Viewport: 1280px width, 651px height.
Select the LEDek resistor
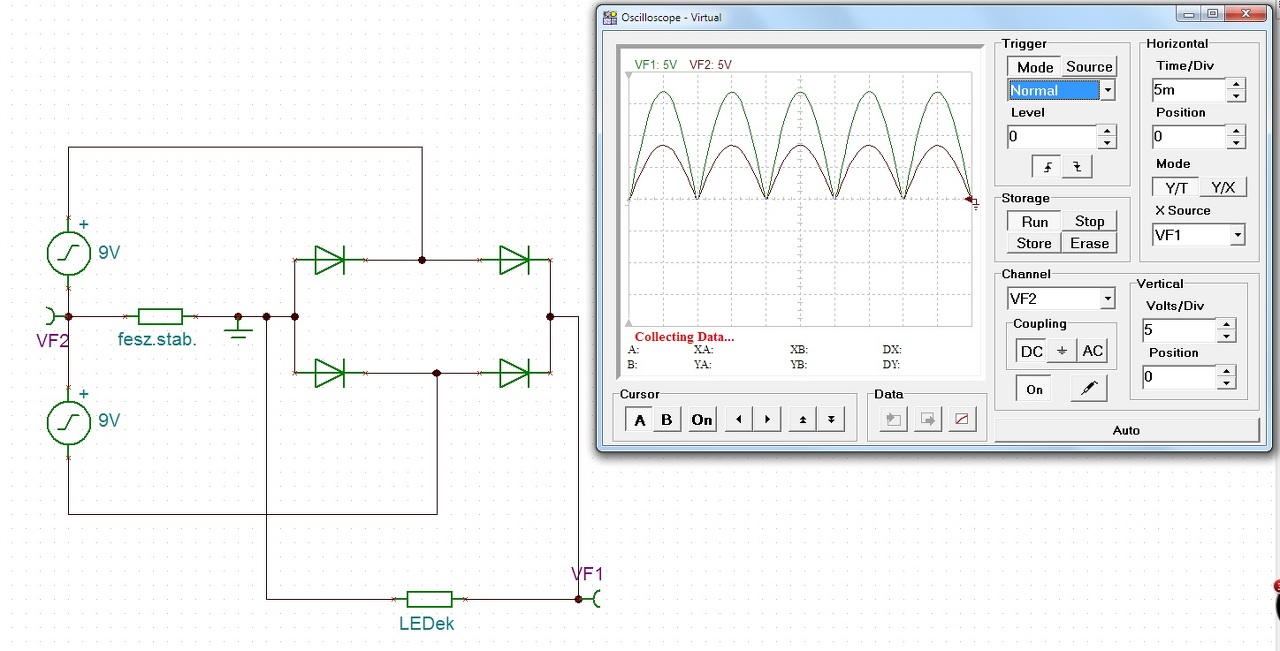coord(429,599)
